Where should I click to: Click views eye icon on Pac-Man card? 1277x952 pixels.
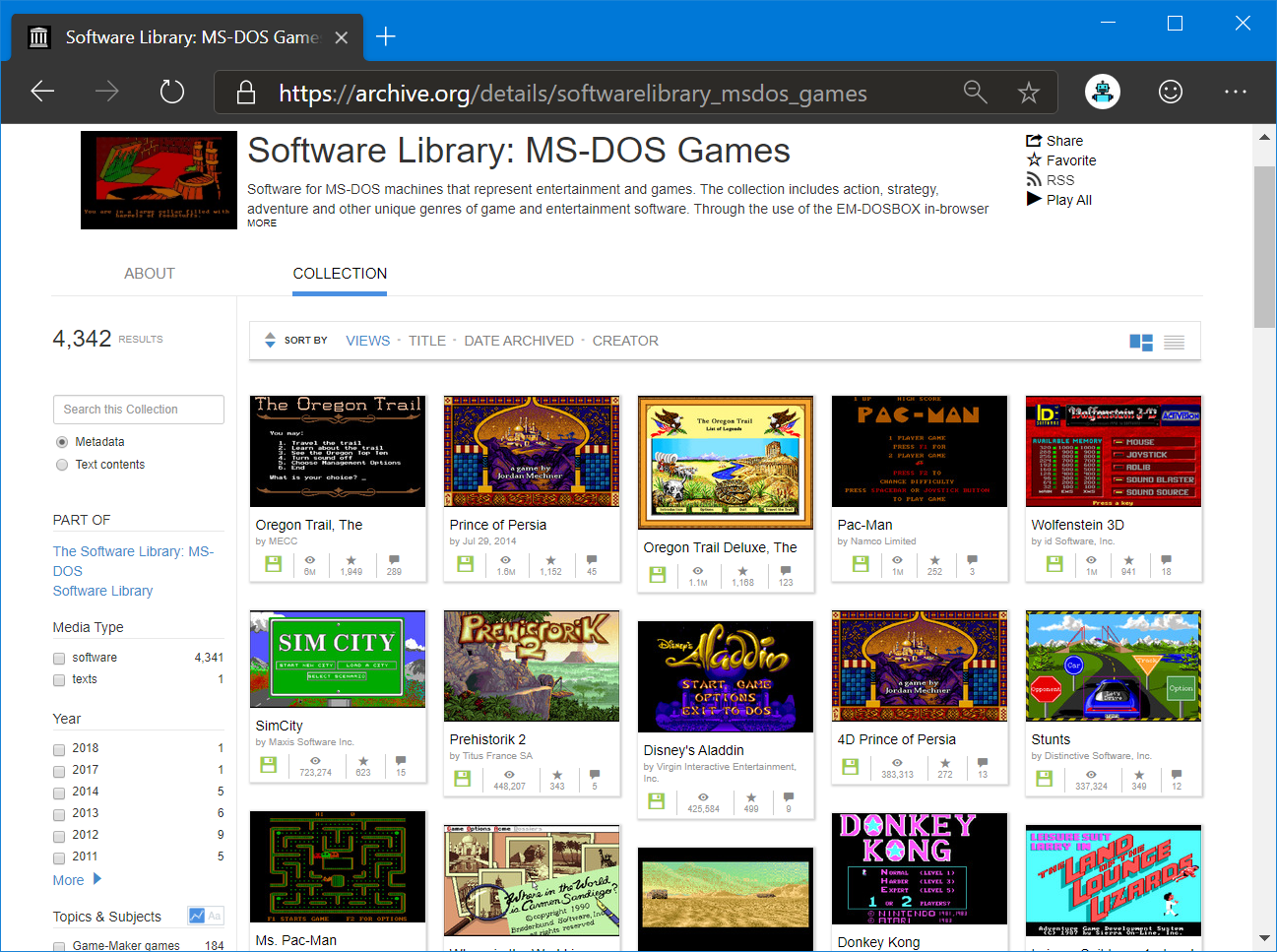pos(898,560)
